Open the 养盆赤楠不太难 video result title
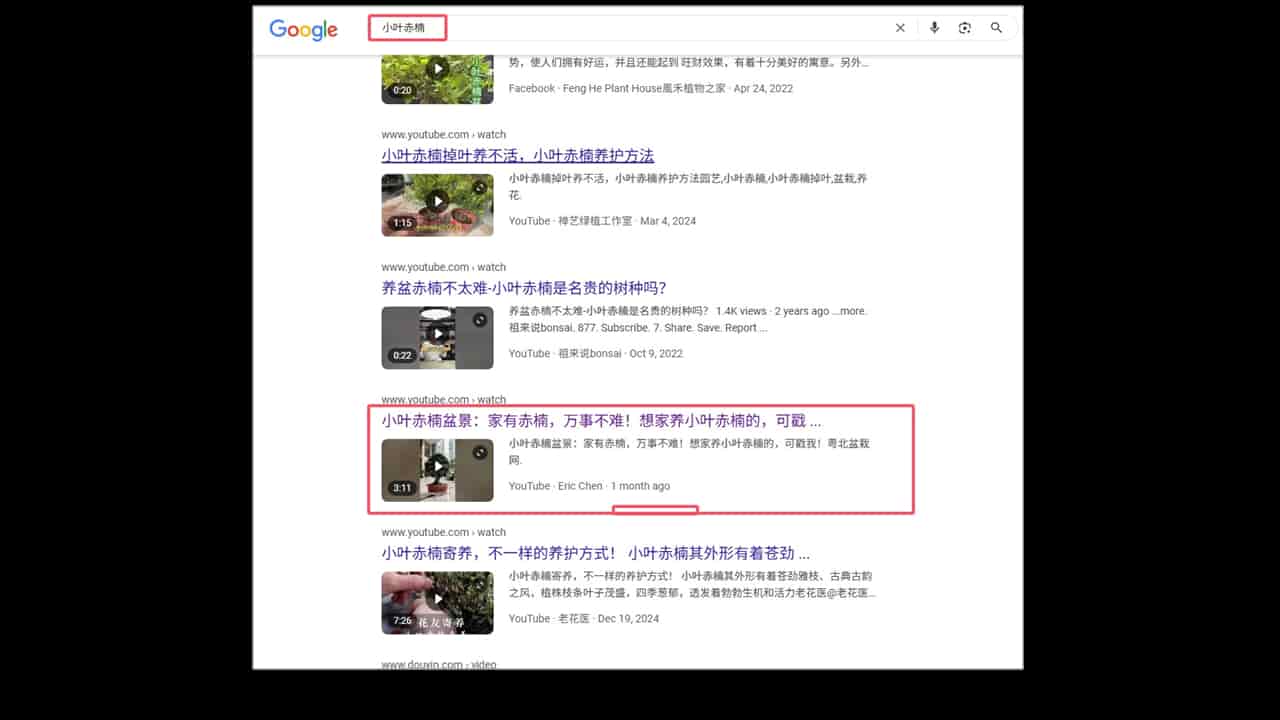1280x720 pixels. tap(523, 288)
